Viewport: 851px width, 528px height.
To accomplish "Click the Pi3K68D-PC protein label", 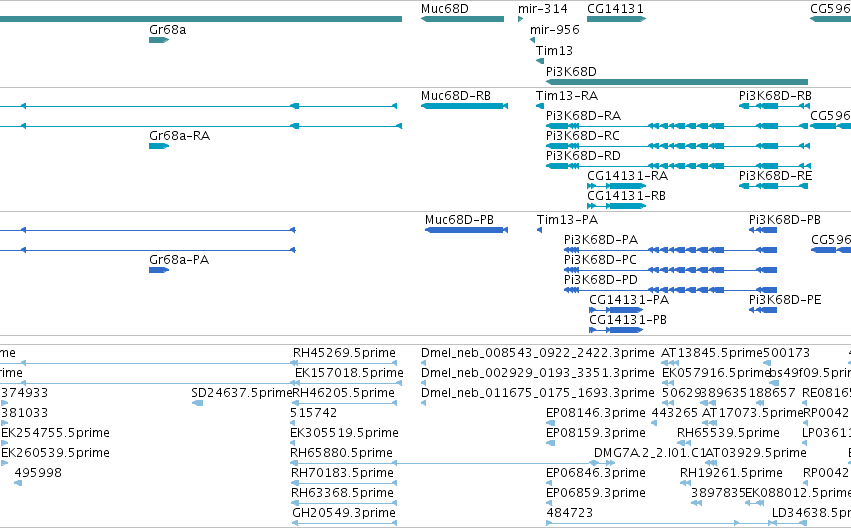I will pos(600,260).
